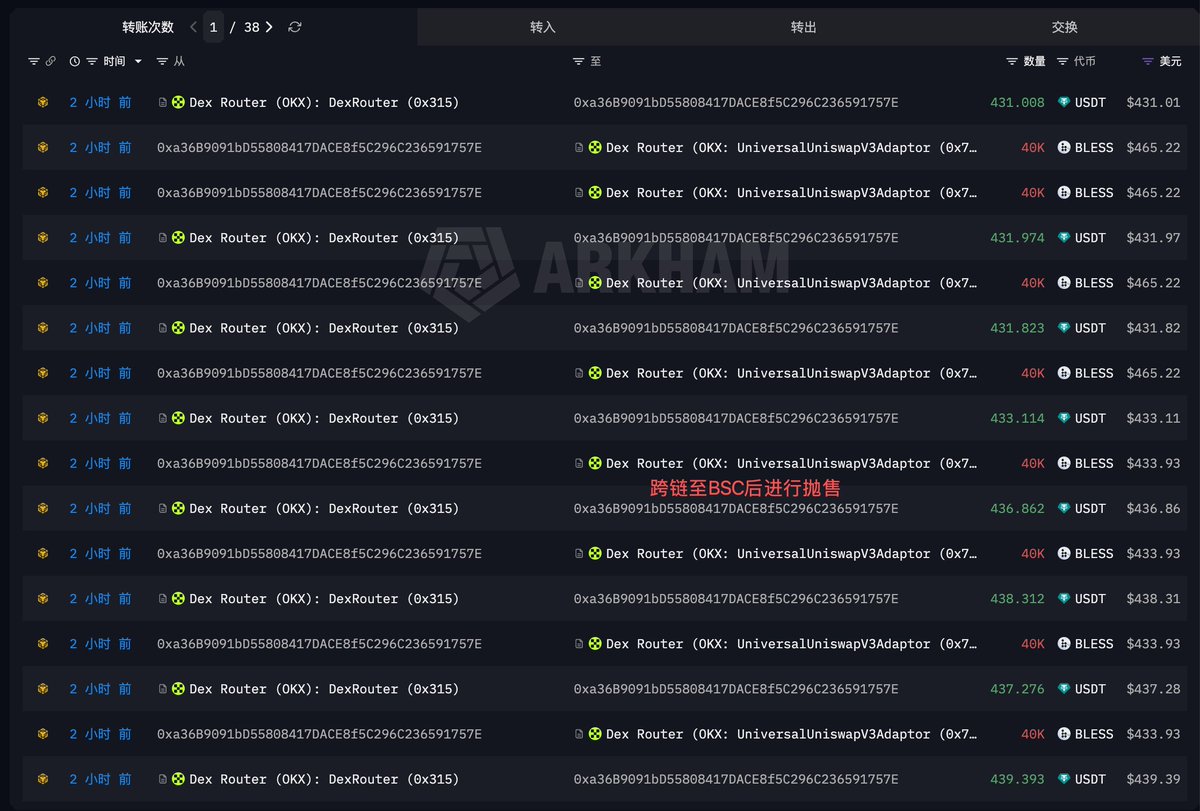Click the refresh icon beside the page count
Viewport: 1200px width, 811px height.
coord(294,27)
